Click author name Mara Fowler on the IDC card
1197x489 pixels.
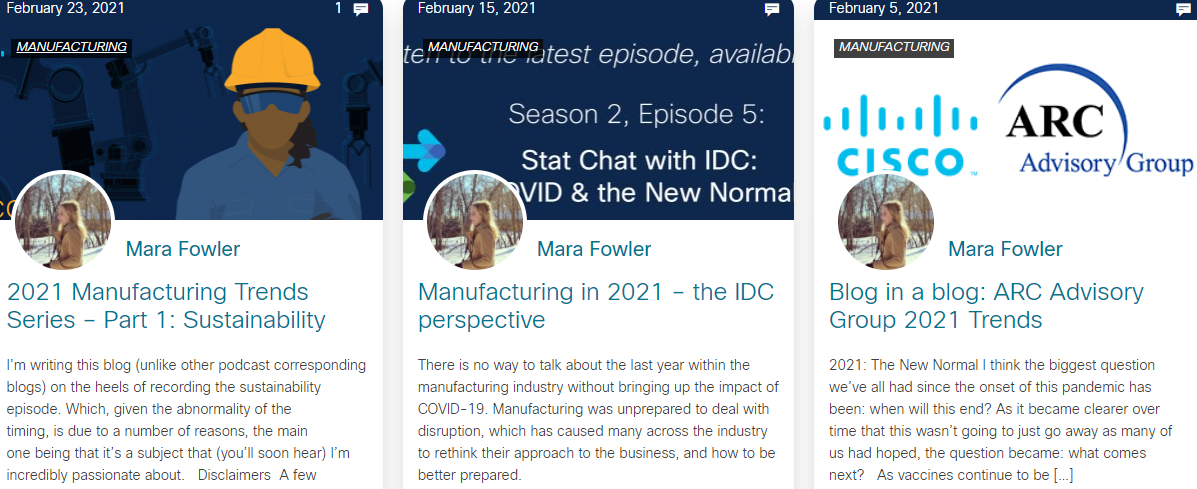point(594,249)
